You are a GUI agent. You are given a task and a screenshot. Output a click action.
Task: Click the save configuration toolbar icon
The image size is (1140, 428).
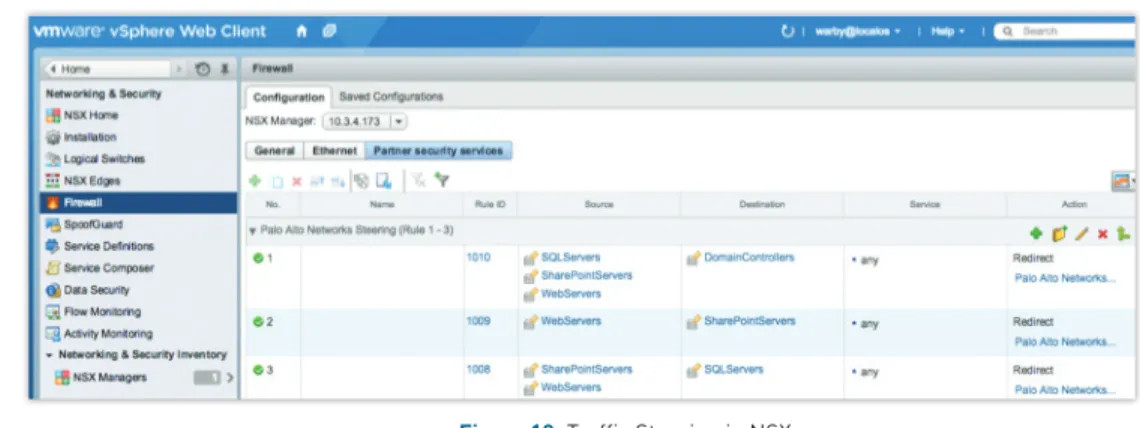(385, 182)
